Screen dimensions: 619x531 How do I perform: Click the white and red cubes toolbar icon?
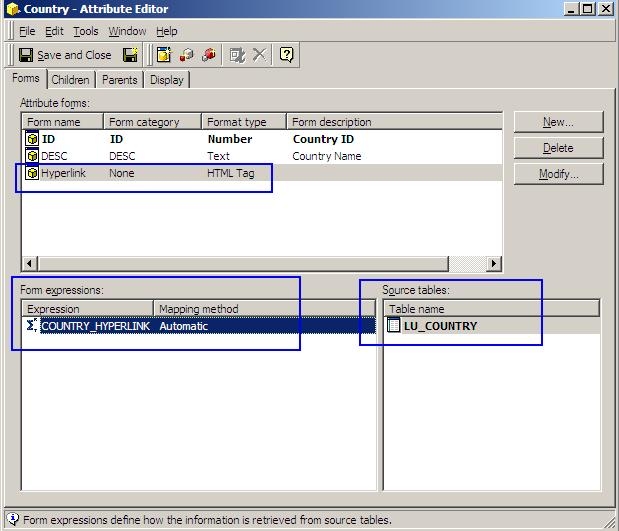pyautogui.click(x=186, y=55)
